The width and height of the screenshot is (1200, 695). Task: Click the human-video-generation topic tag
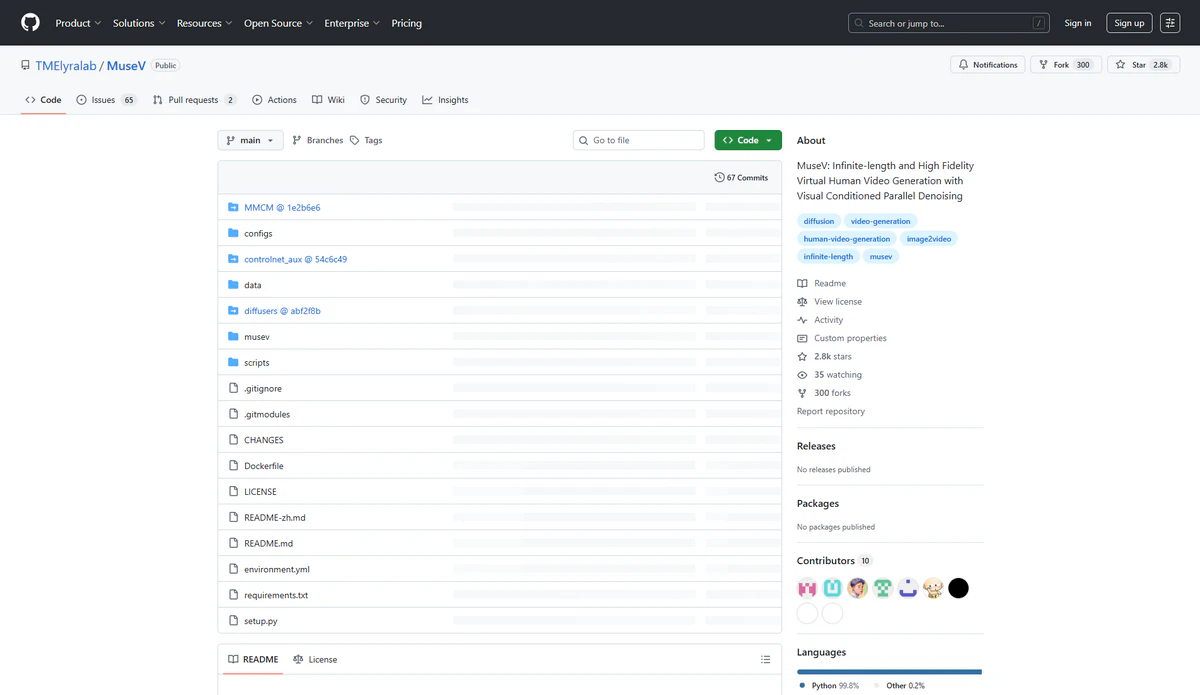pyautogui.click(x=846, y=239)
